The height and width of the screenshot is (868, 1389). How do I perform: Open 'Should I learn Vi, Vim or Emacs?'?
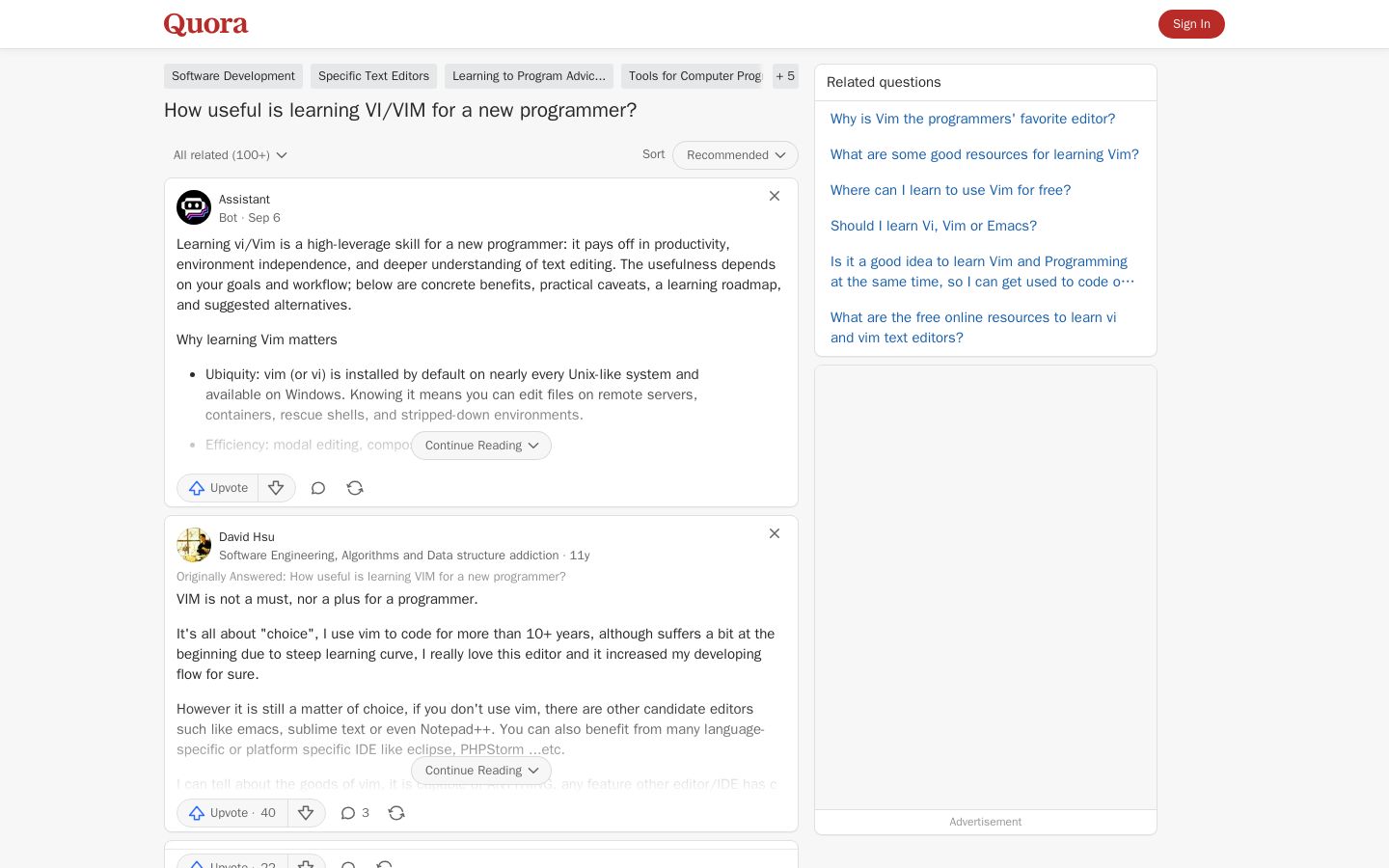934,226
